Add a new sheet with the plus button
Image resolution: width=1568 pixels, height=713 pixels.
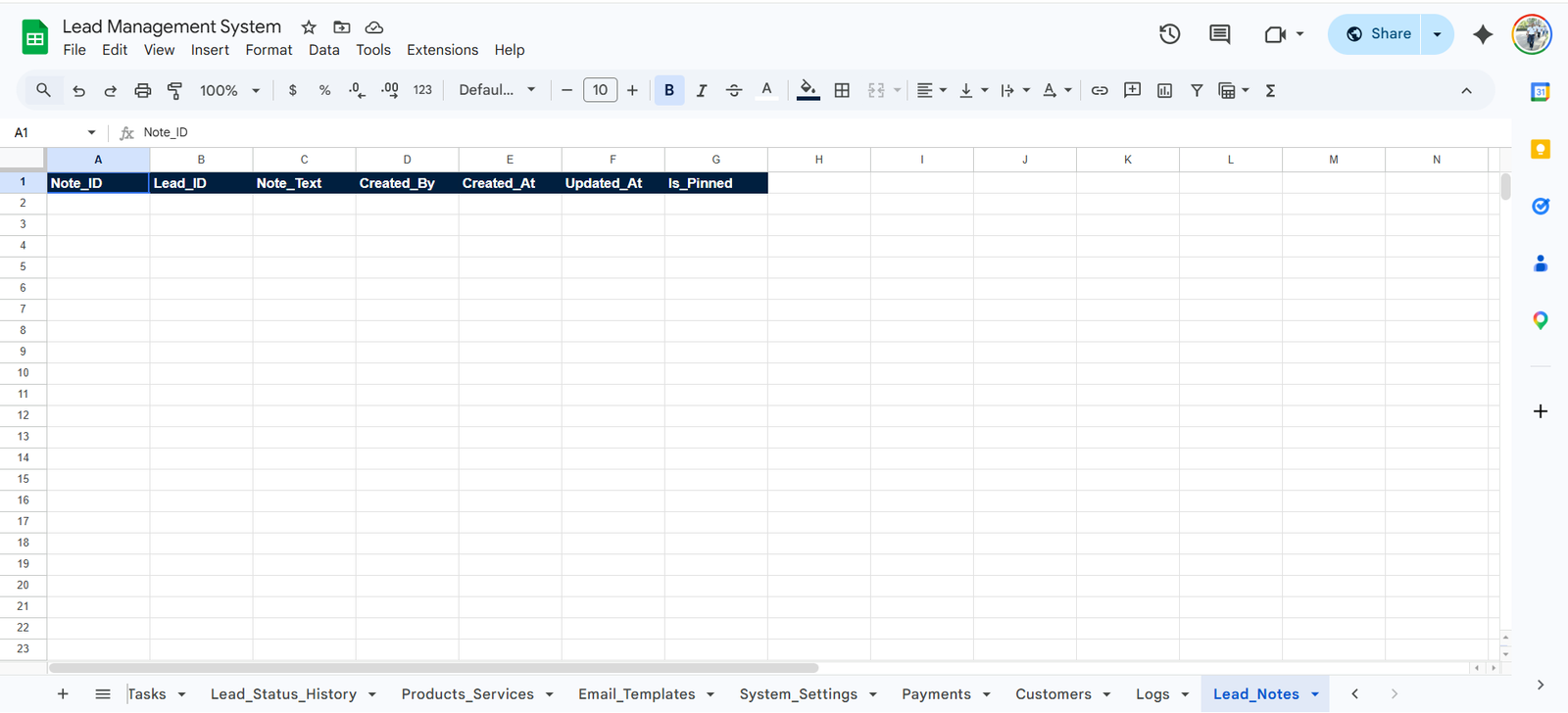(x=63, y=694)
